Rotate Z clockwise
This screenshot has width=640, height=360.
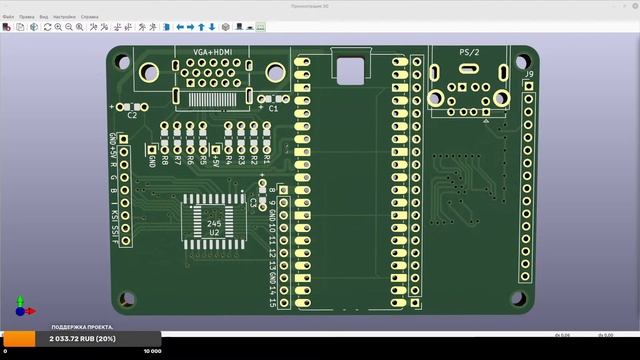tap(142, 27)
